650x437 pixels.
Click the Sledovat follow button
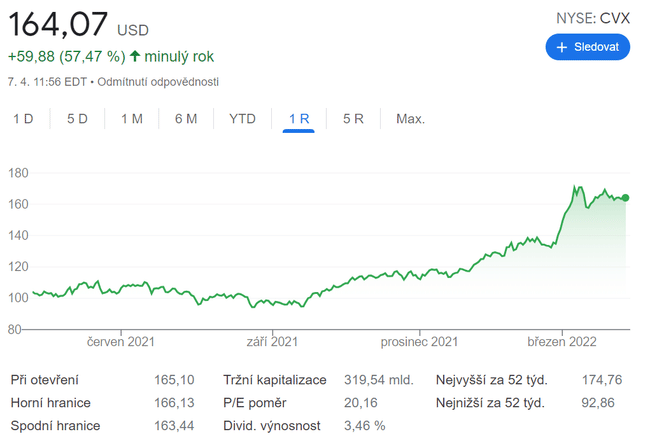[x=587, y=47]
